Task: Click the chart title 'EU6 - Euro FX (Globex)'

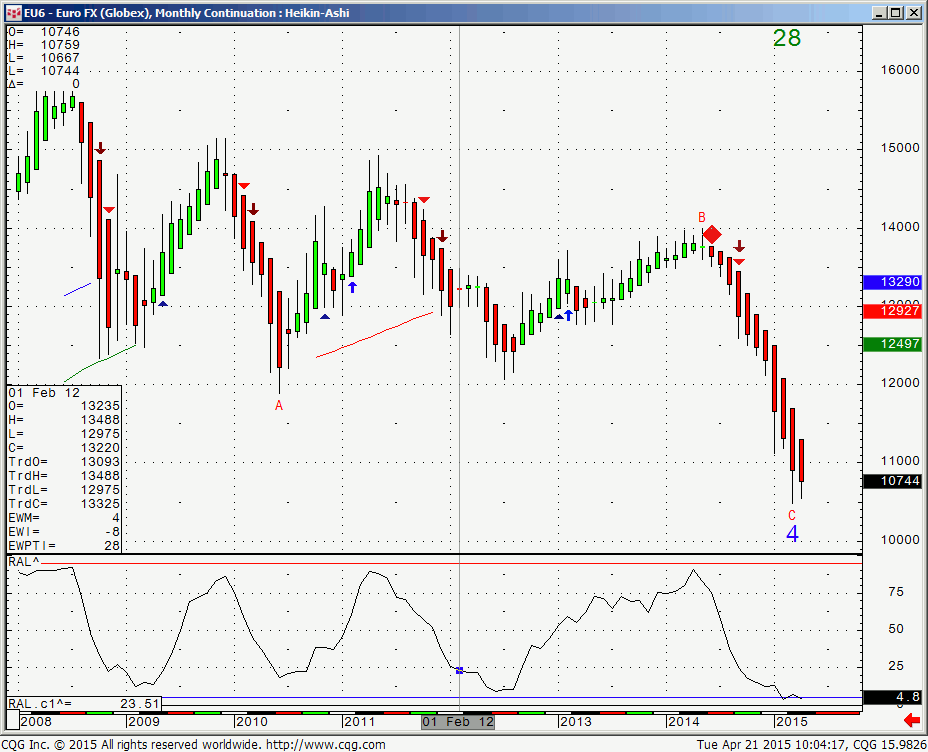Action: pyautogui.click(x=88, y=12)
